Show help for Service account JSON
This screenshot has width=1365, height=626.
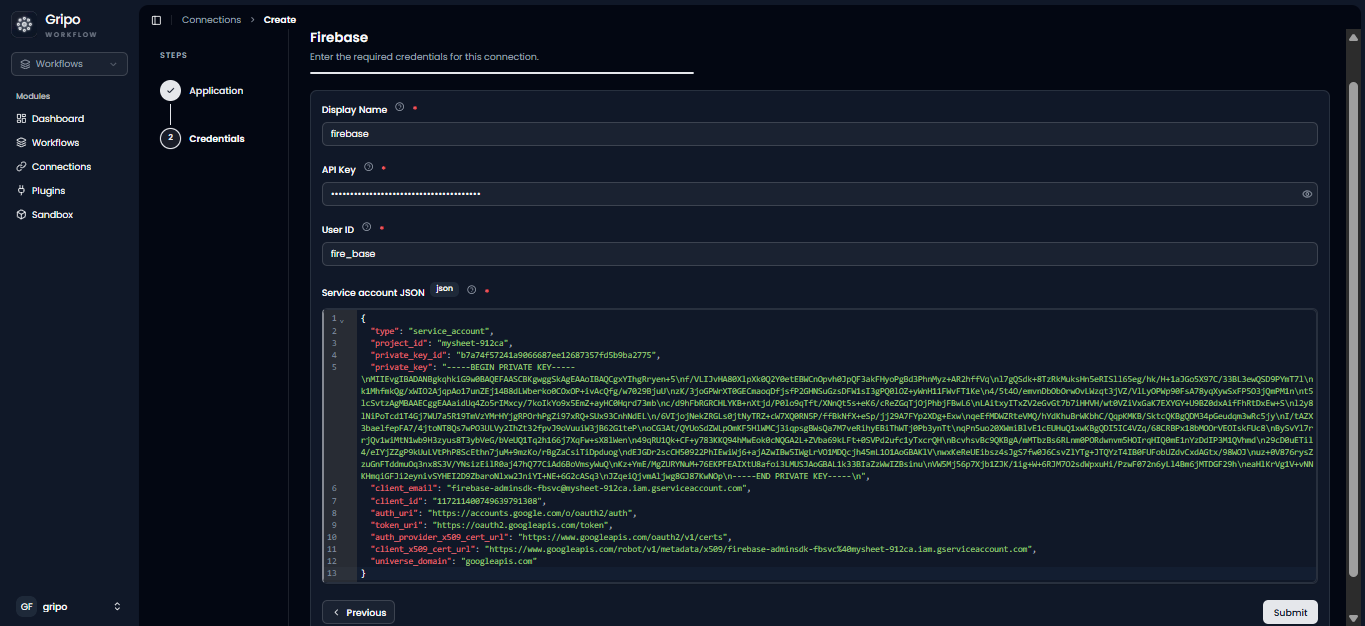point(471,290)
